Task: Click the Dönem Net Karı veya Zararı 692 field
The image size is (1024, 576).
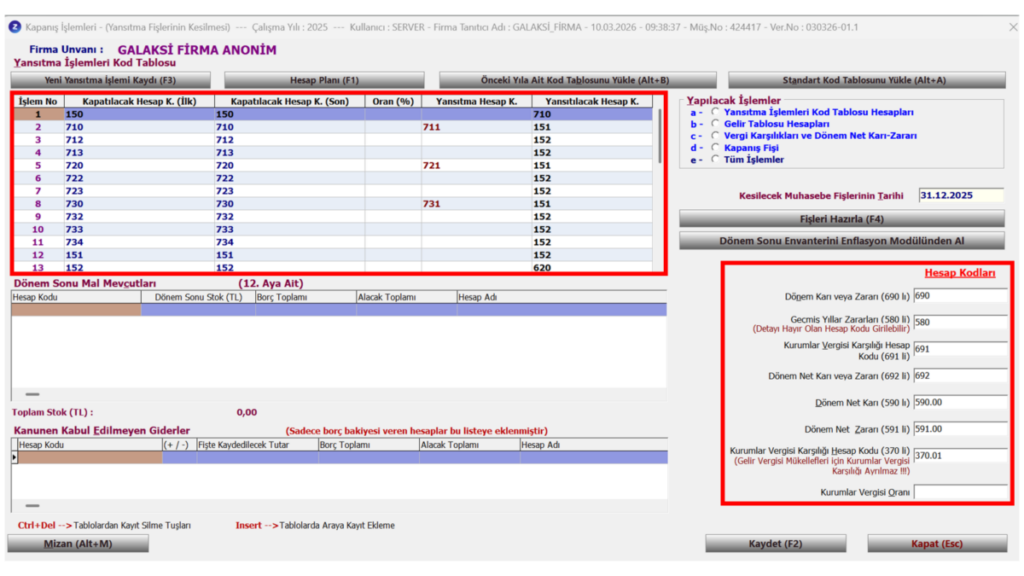Action: pos(960,376)
